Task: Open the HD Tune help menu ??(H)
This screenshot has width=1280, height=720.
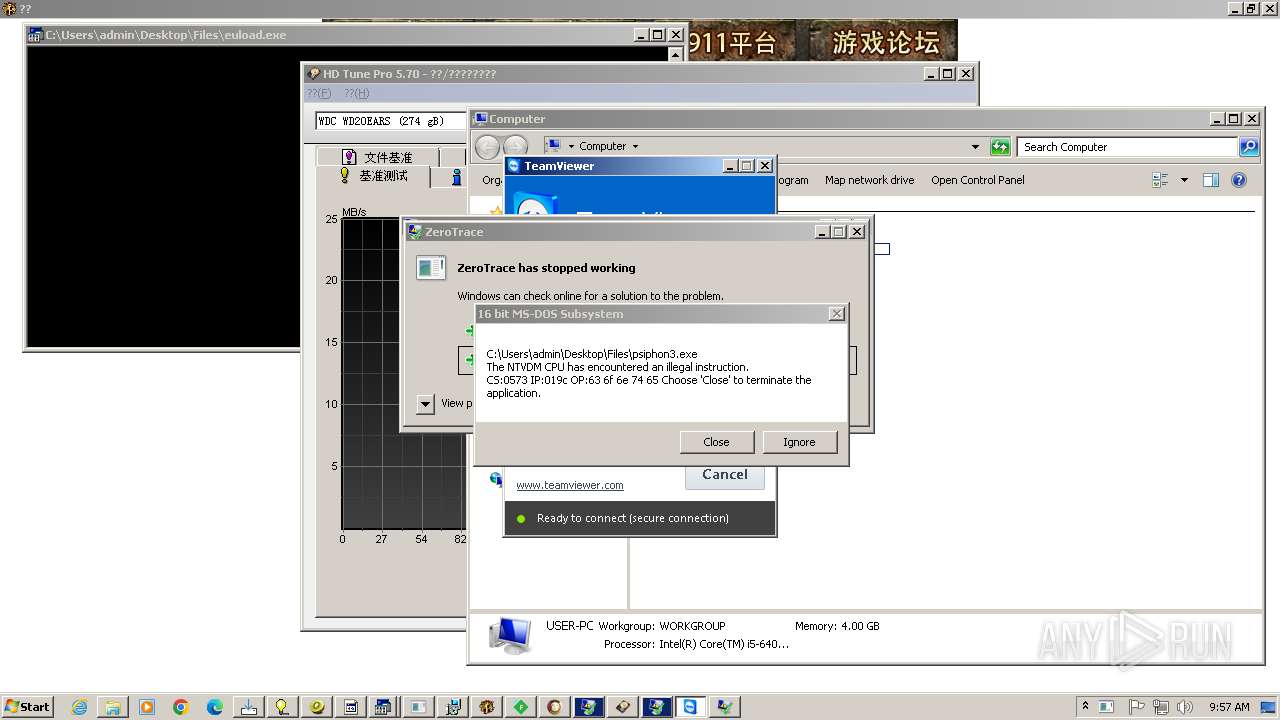Action: click(x=356, y=93)
